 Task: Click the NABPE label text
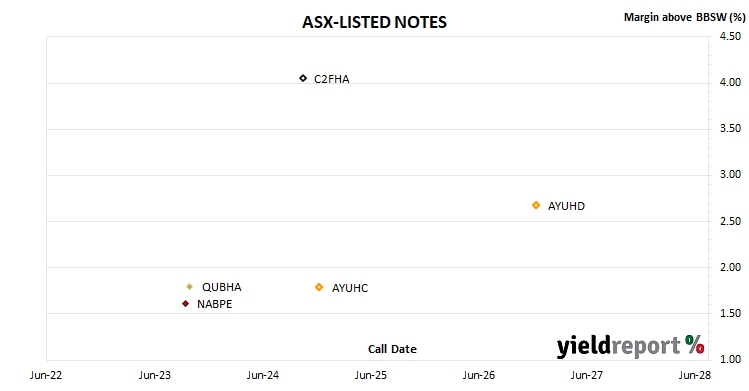point(214,304)
